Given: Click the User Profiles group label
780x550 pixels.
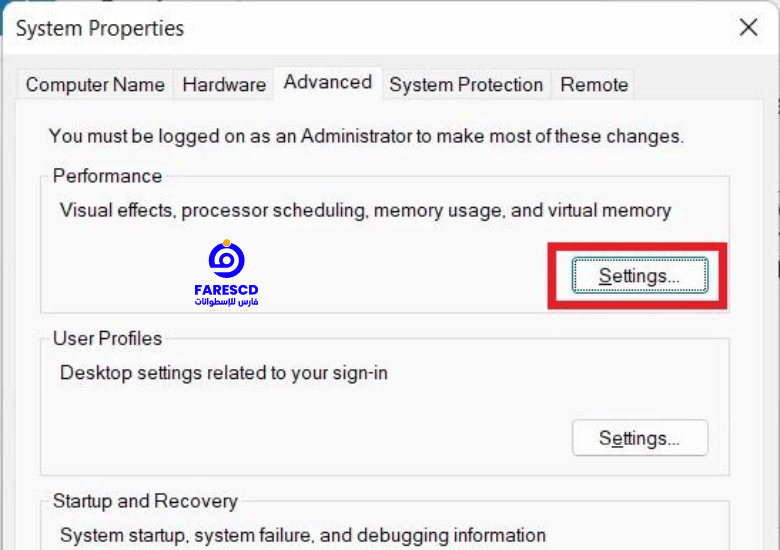Looking at the screenshot, I should (x=107, y=339).
